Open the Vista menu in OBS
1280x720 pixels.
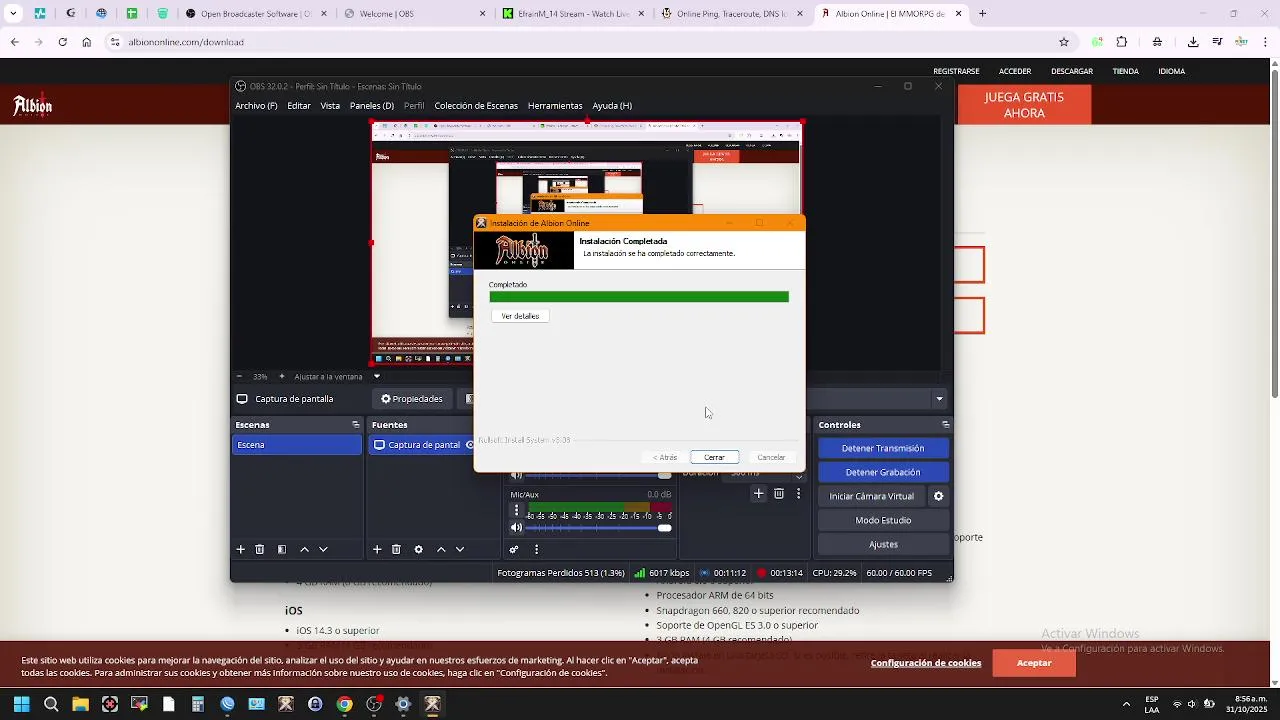click(x=330, y=106)
